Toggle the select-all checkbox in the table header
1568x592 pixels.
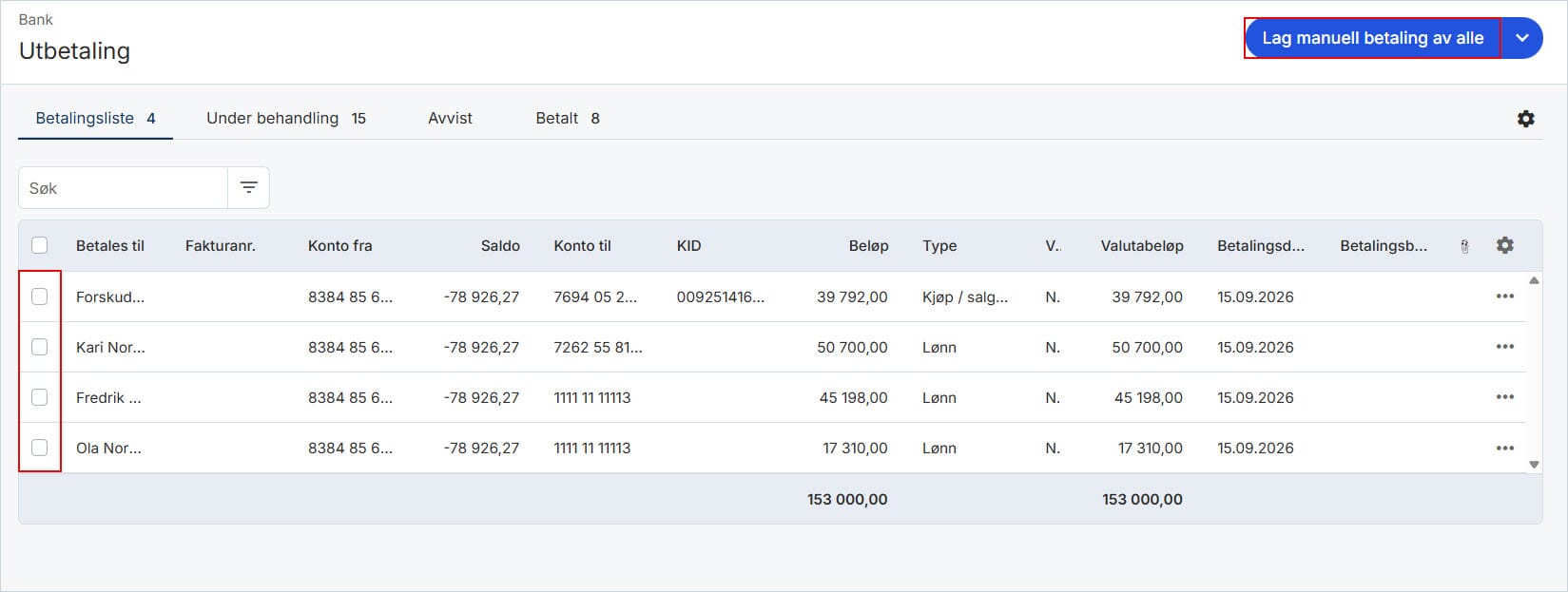[x=39, y=245]
